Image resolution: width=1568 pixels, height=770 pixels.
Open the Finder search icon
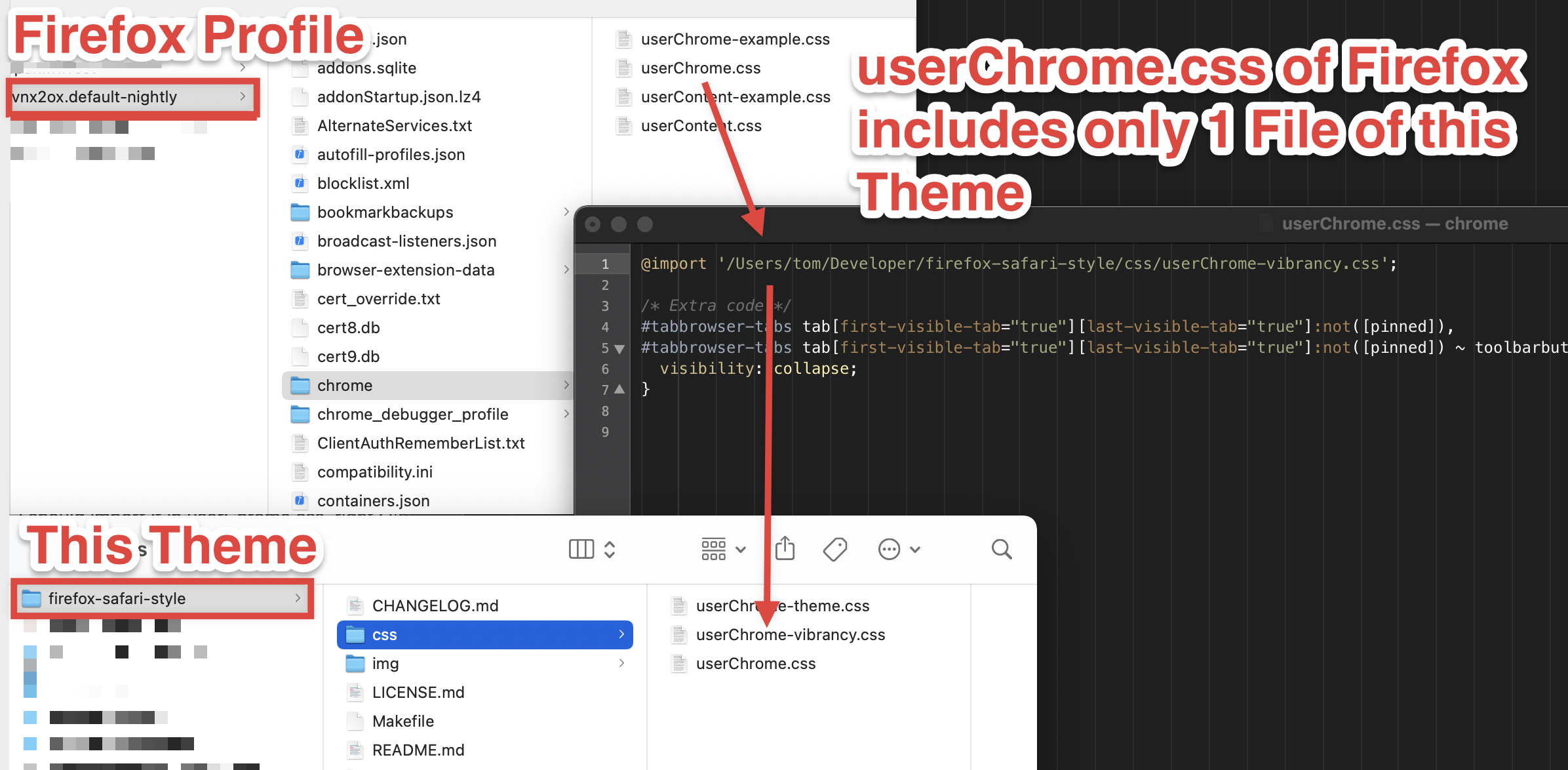[x=1001, y=549]
